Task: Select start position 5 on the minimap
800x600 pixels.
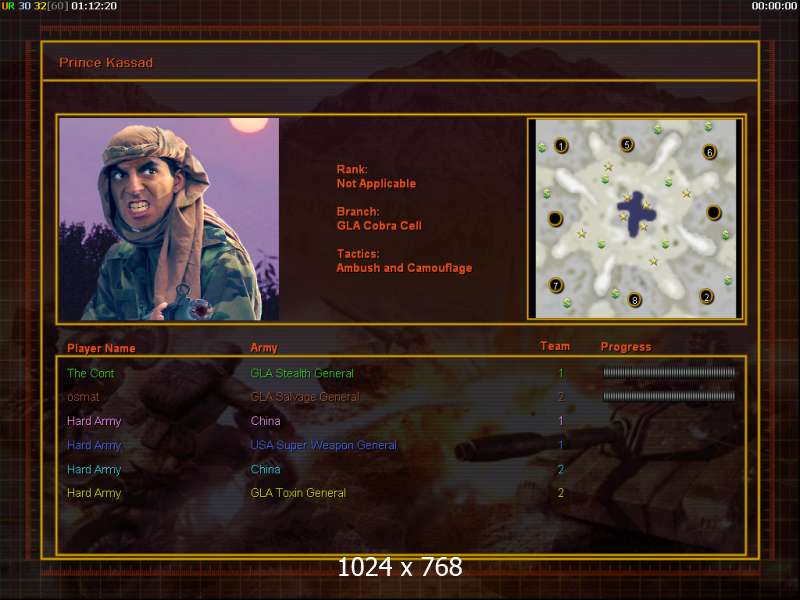Action: click(627, 145)
